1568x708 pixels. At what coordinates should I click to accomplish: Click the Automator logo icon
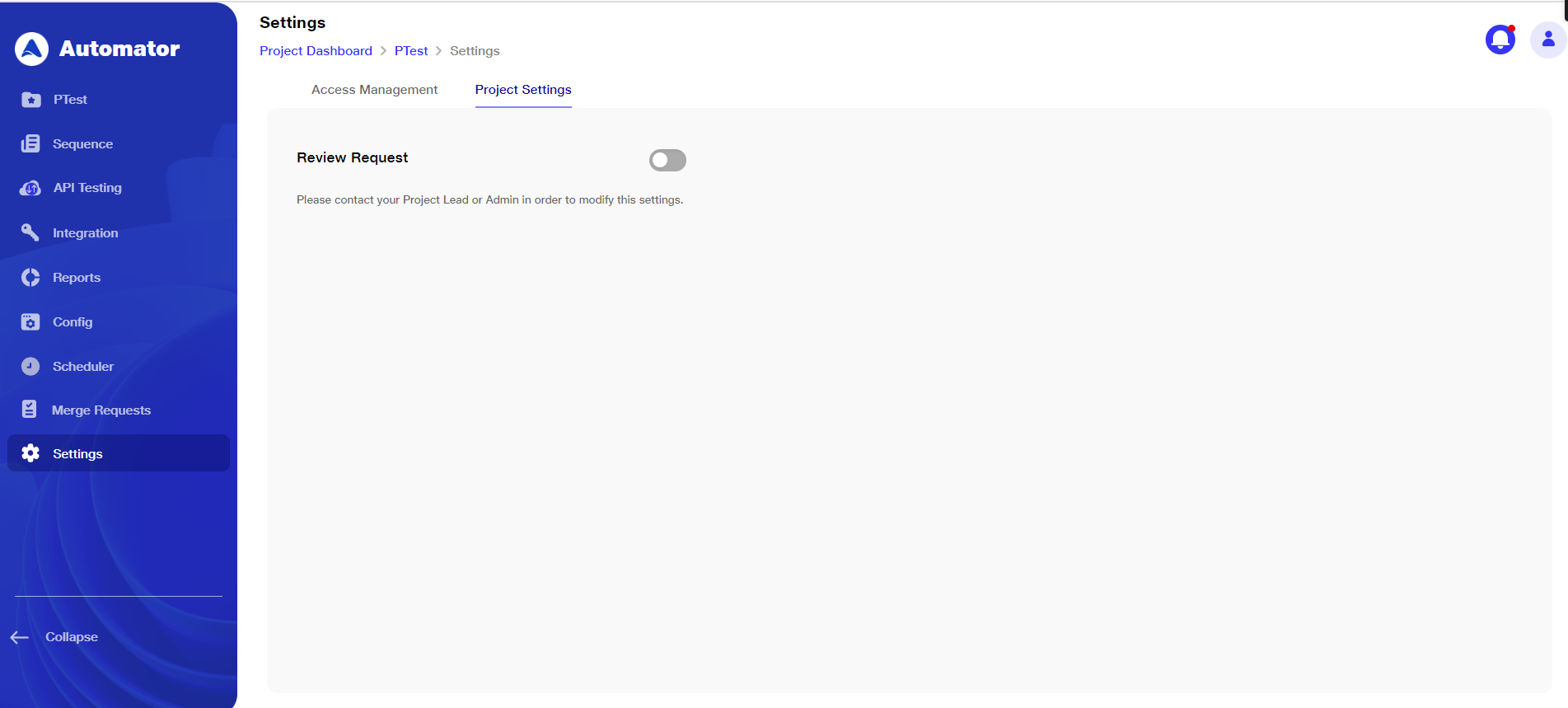tap(31, 49)
